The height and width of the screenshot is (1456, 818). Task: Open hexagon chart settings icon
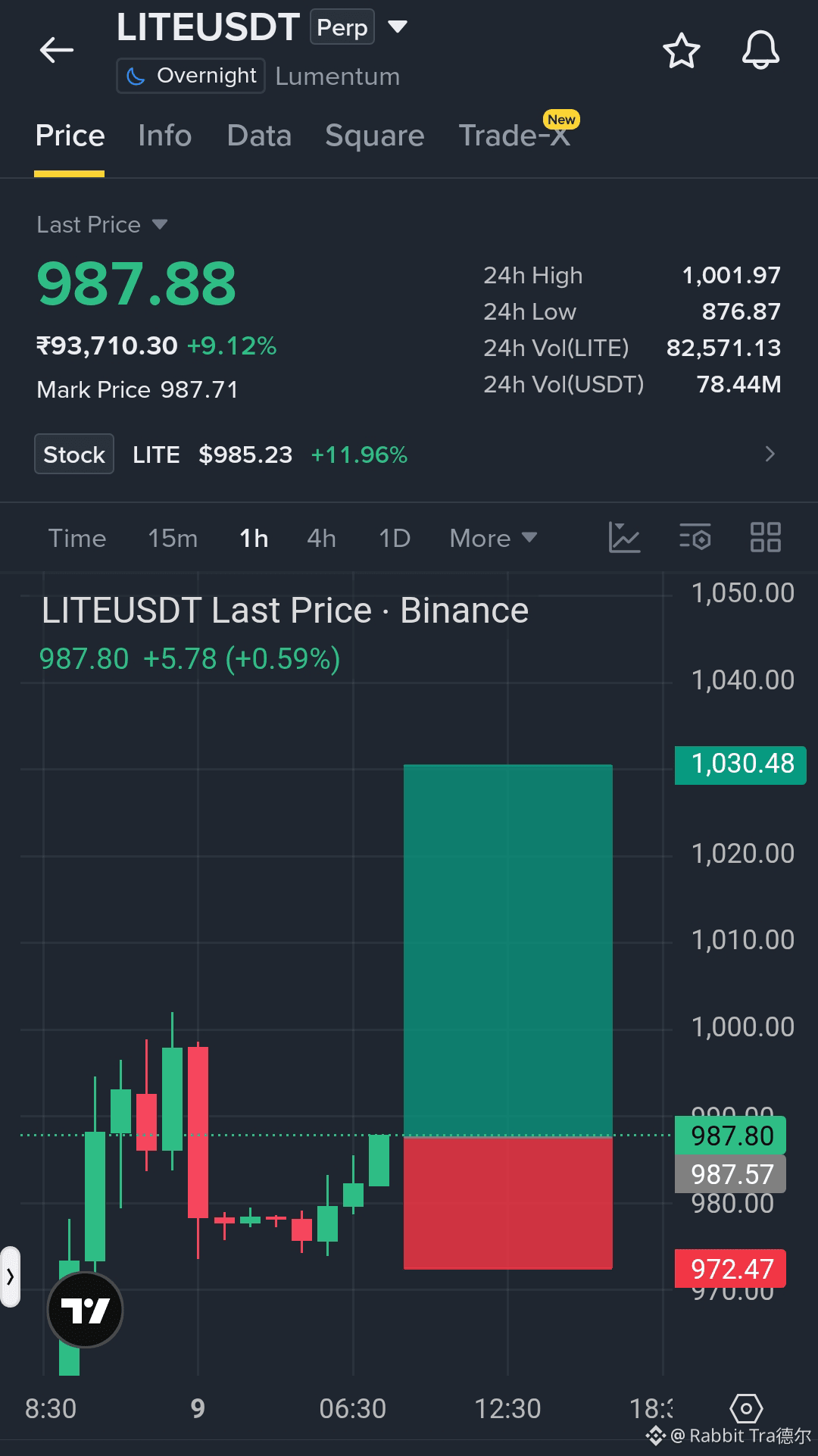click(x=745, y=1409)
